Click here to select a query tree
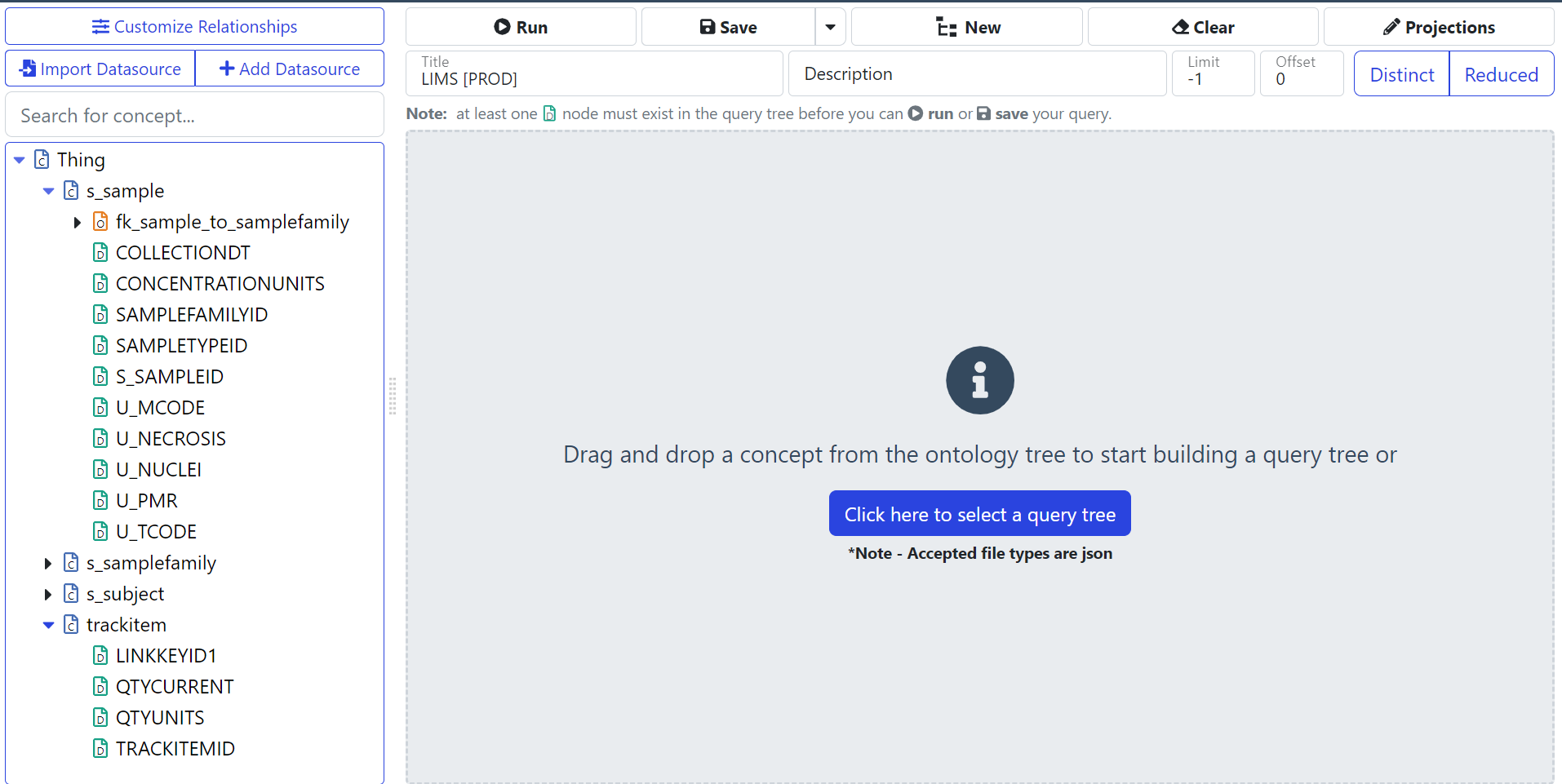 point(979,514)
